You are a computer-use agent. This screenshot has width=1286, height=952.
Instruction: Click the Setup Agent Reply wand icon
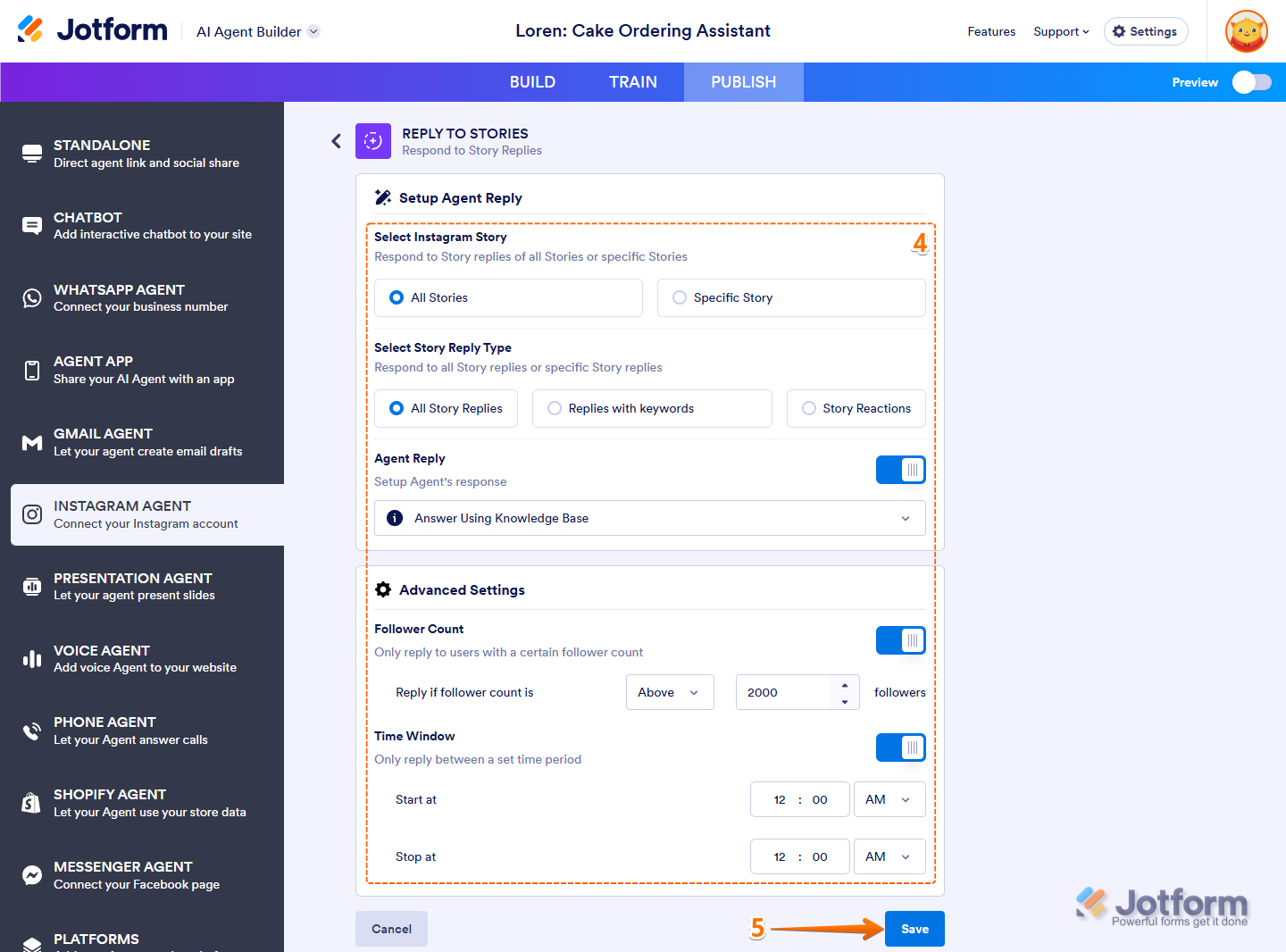(383, 197)
